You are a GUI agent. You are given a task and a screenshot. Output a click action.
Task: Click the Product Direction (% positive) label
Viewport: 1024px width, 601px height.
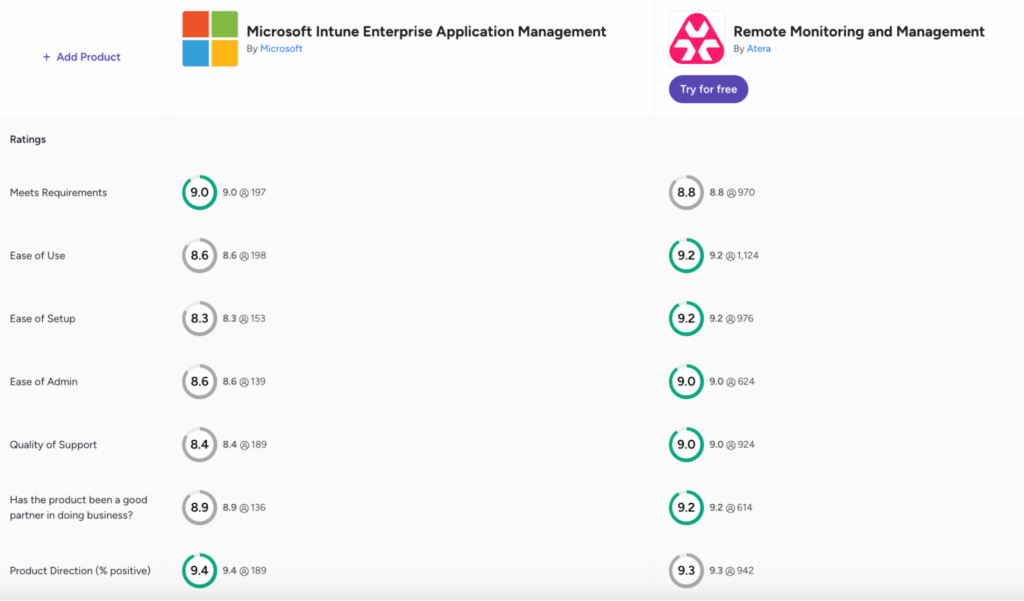tap(80, 571)
